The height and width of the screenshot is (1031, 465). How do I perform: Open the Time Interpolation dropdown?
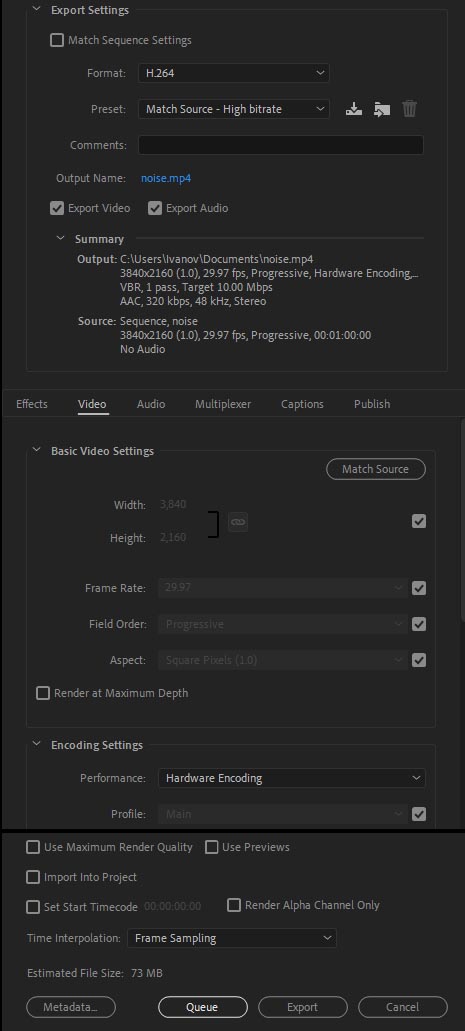[232, 938]
